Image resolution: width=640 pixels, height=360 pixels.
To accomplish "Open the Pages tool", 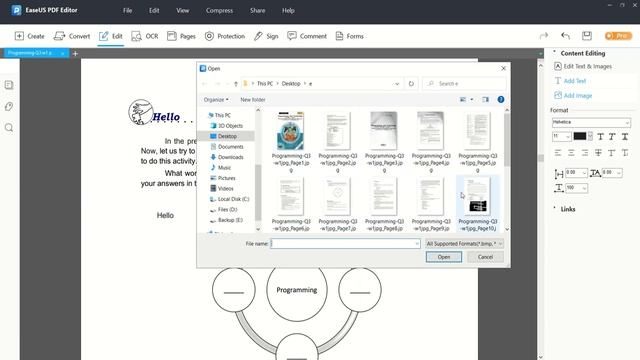I will (181, 36).
